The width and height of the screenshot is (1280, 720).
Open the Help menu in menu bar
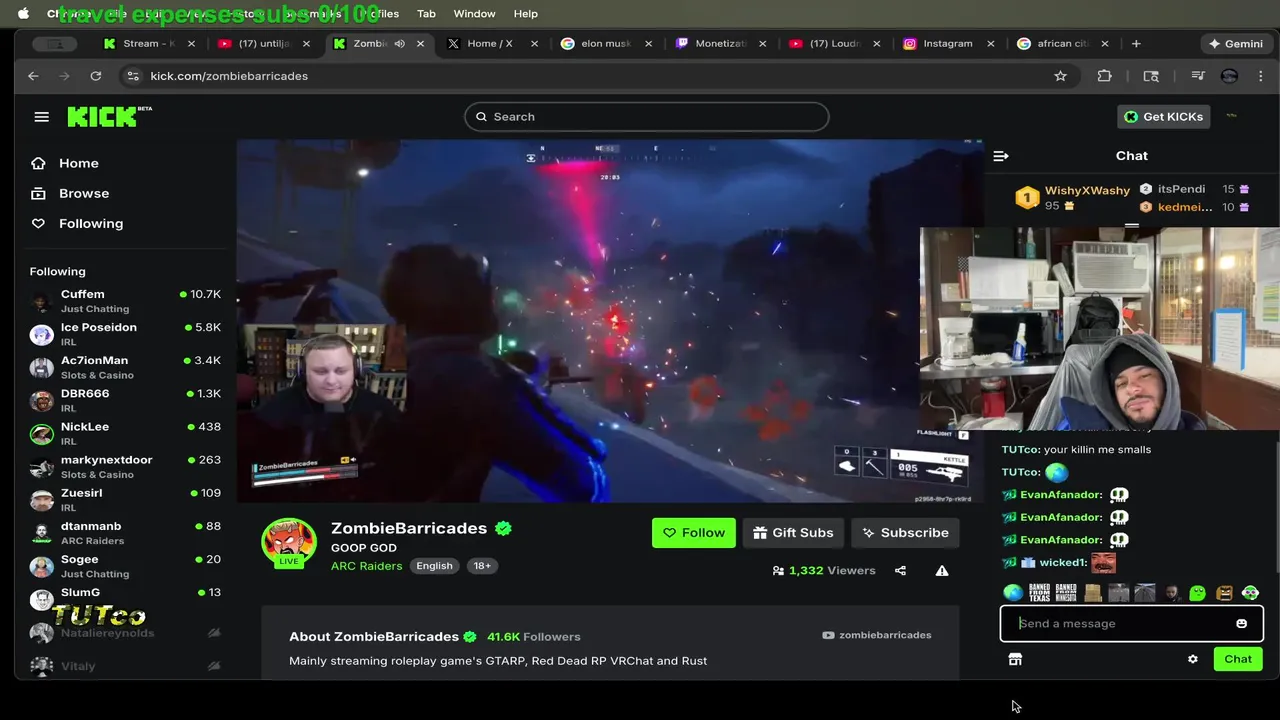[x=526, y=14]
